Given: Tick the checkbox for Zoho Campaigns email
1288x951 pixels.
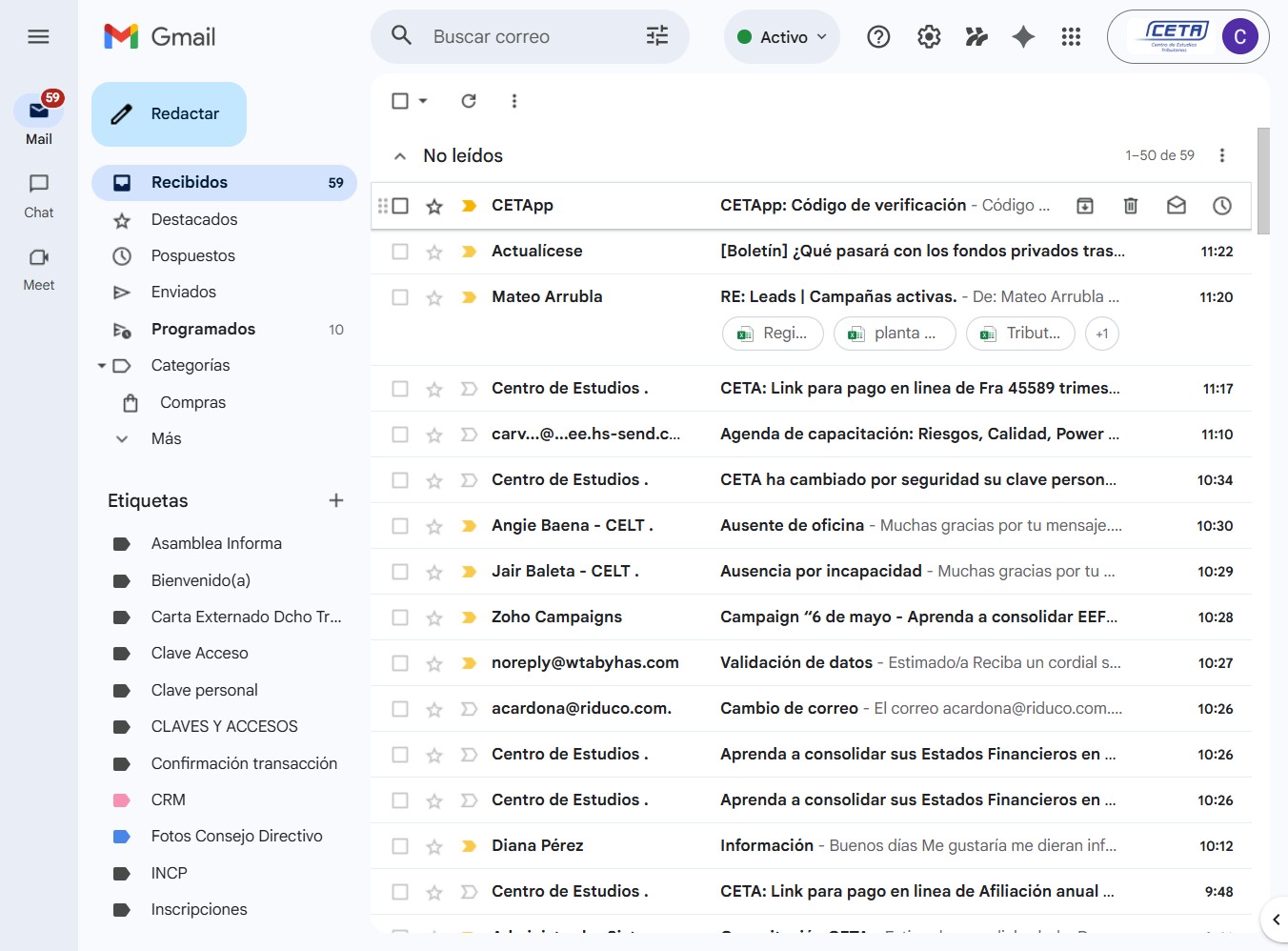Looking at the screenshot, I should coord(400,617).
